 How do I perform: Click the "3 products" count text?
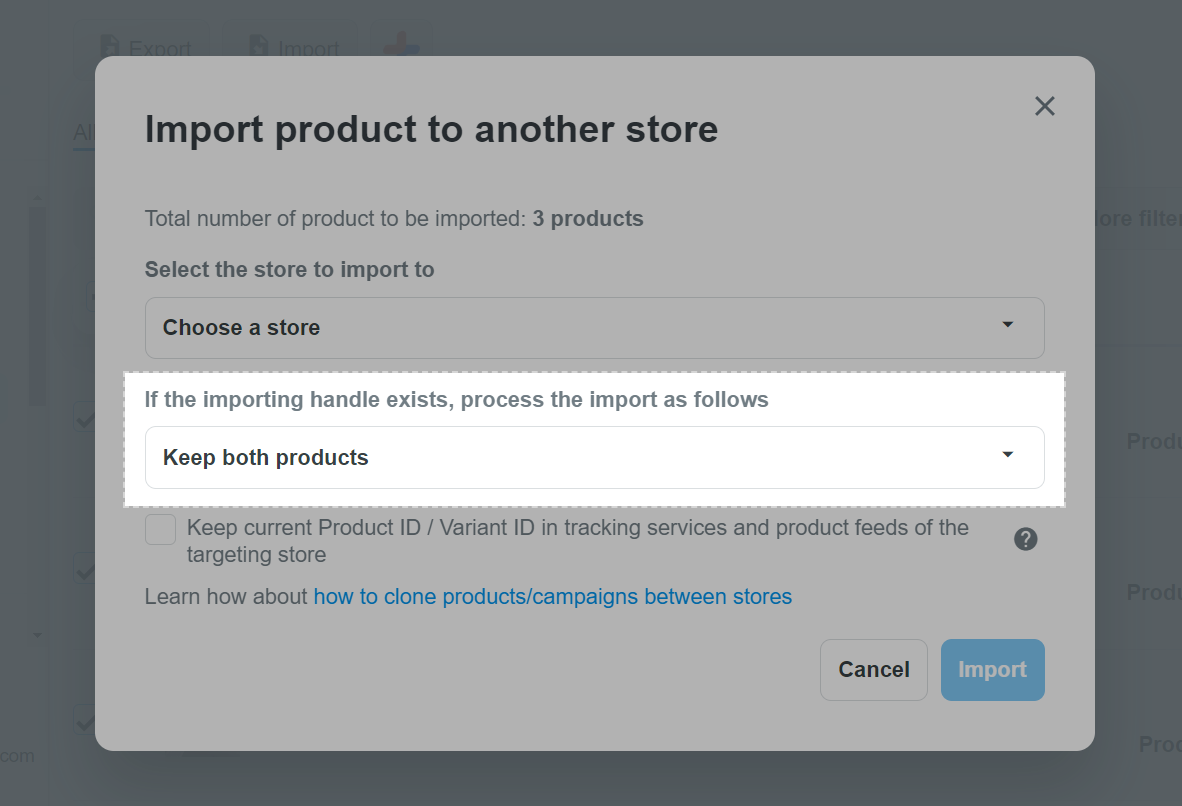pos(588,219)
